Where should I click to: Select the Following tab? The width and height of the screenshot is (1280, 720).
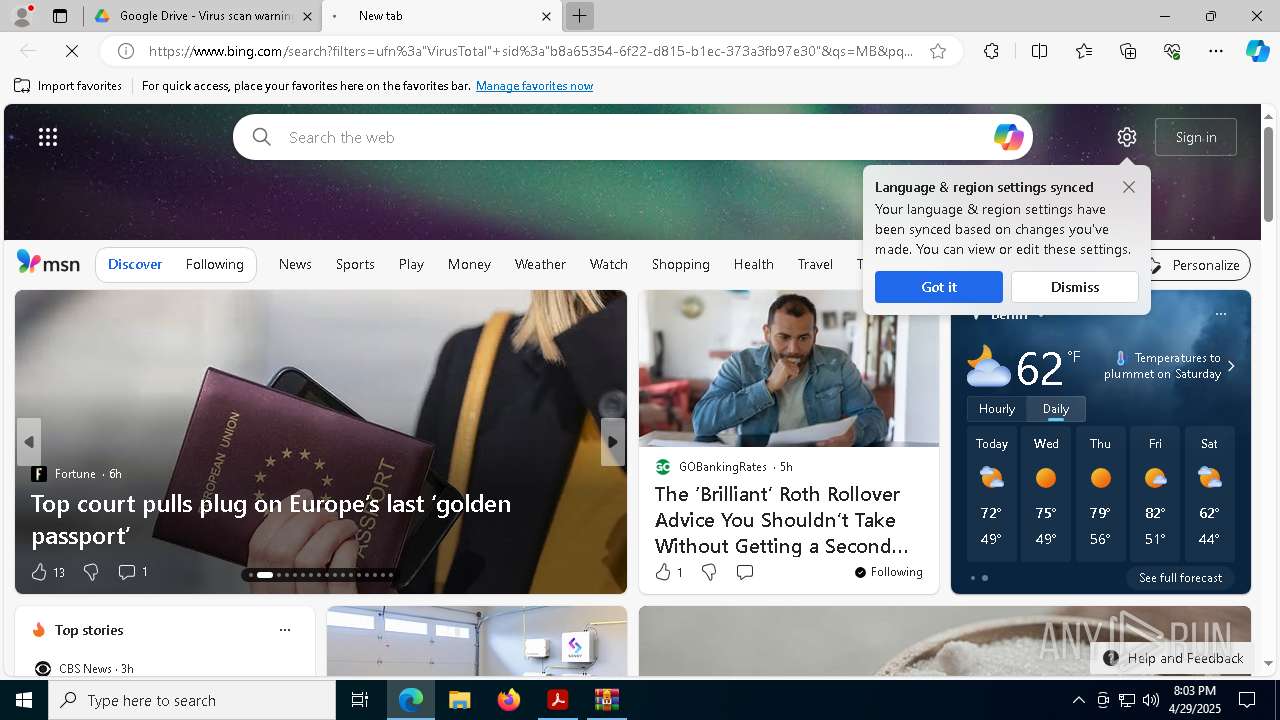tap(215, 264)
